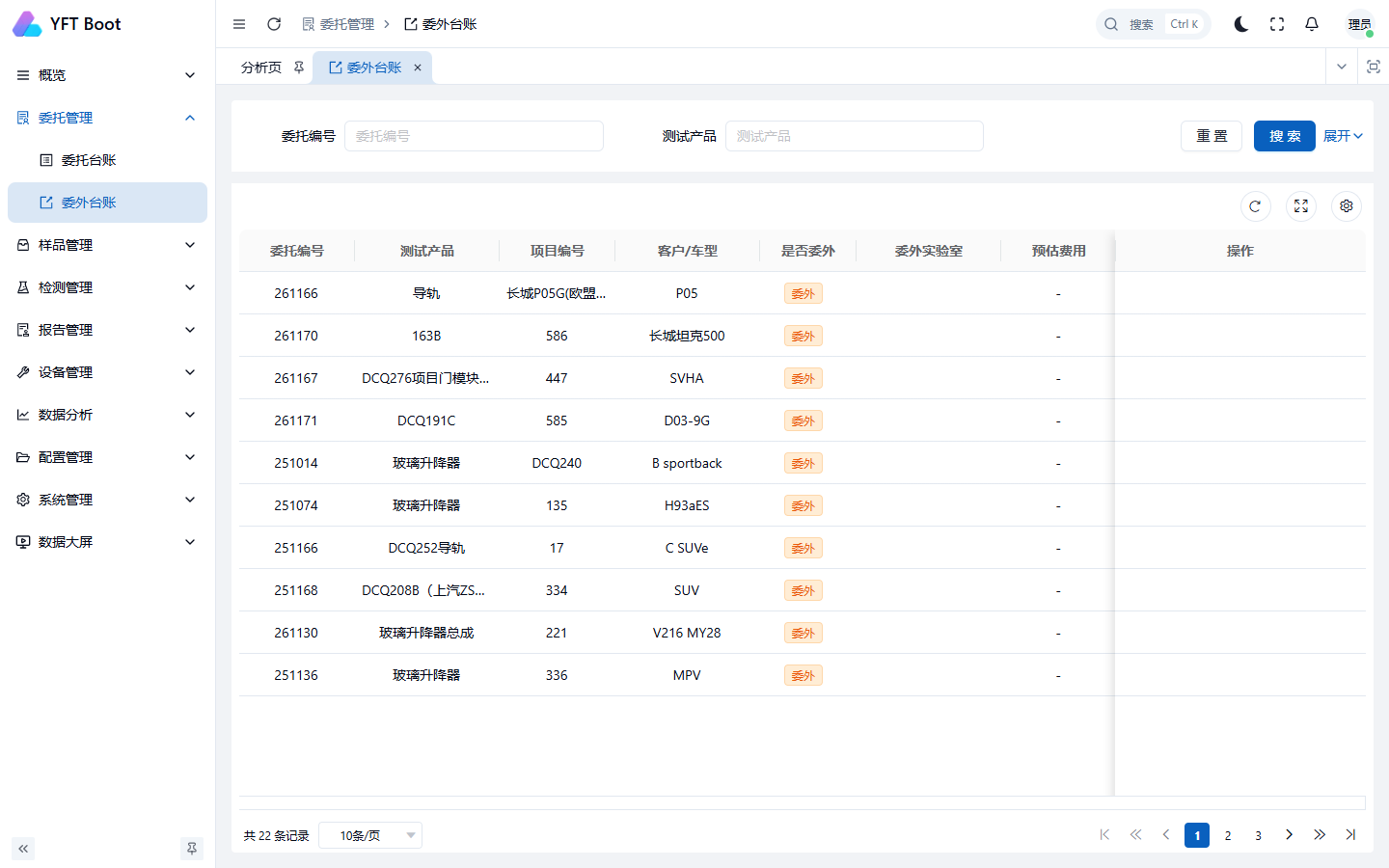Expand 检测管理 sidebar menu
Image resolution: width=1389 pixels, height=868 pixels.
click(x=107, y=287)
